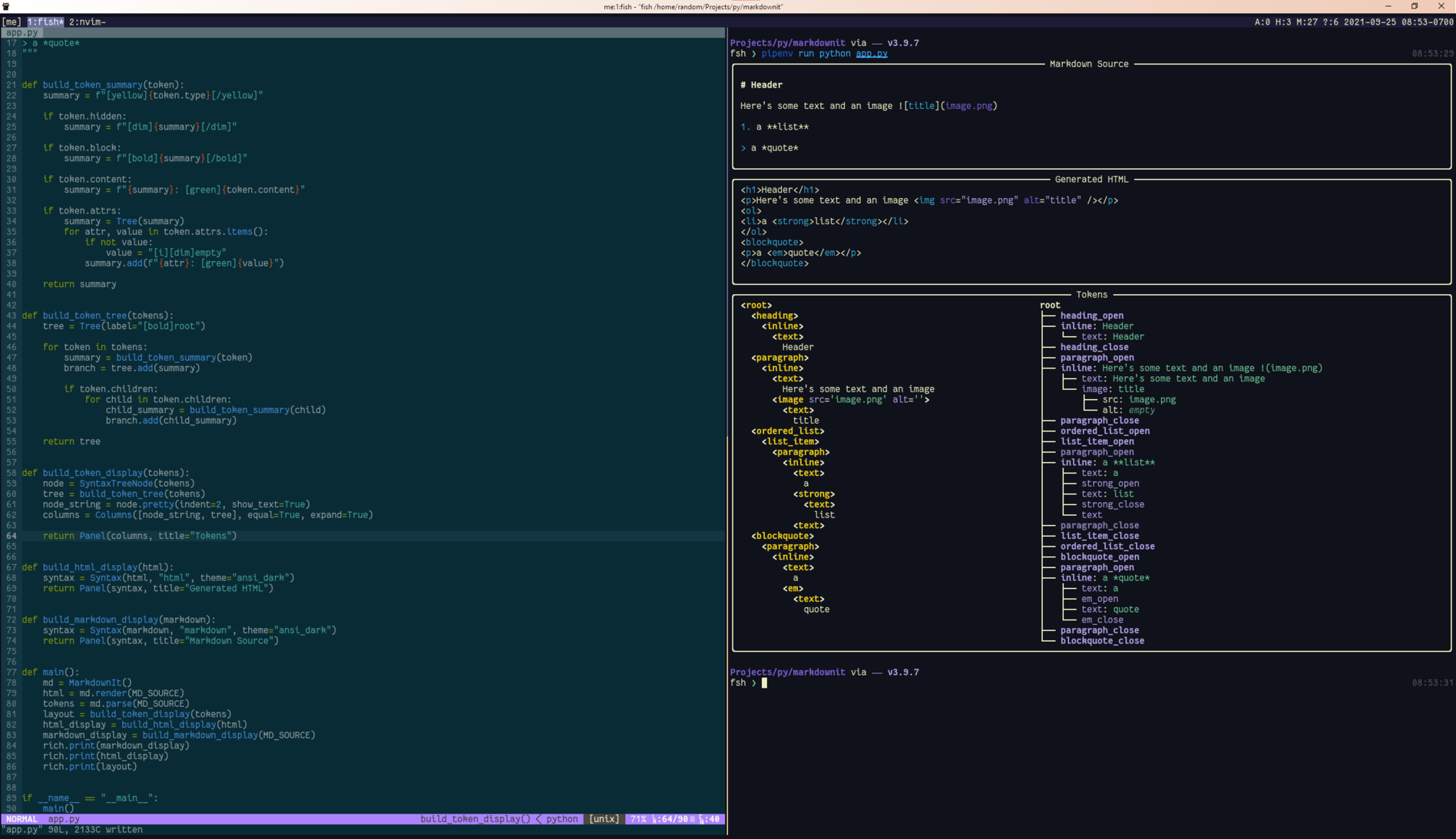
Task: Click the 'image: title' token row
Action: coord(1113,389)
